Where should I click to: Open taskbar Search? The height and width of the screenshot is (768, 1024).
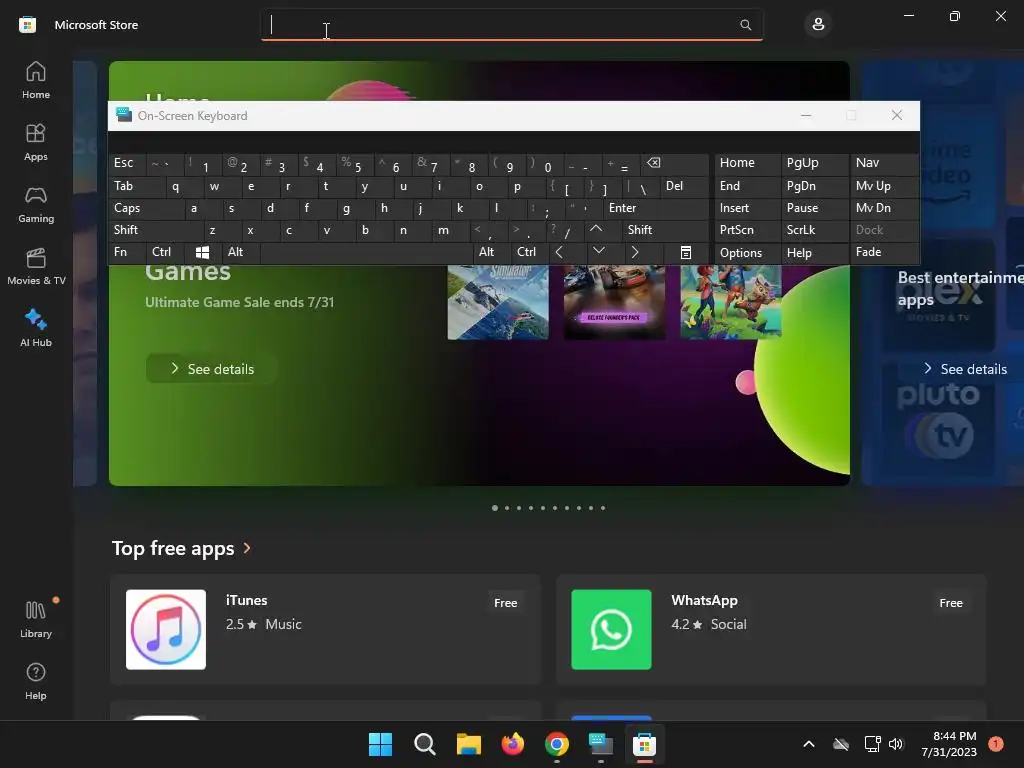[x=424, y=744]
